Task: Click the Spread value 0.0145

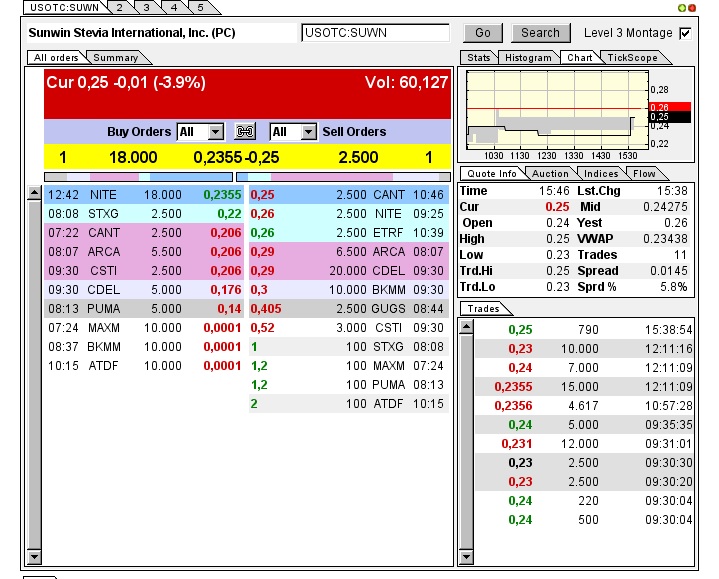Action: pos(669,271)
